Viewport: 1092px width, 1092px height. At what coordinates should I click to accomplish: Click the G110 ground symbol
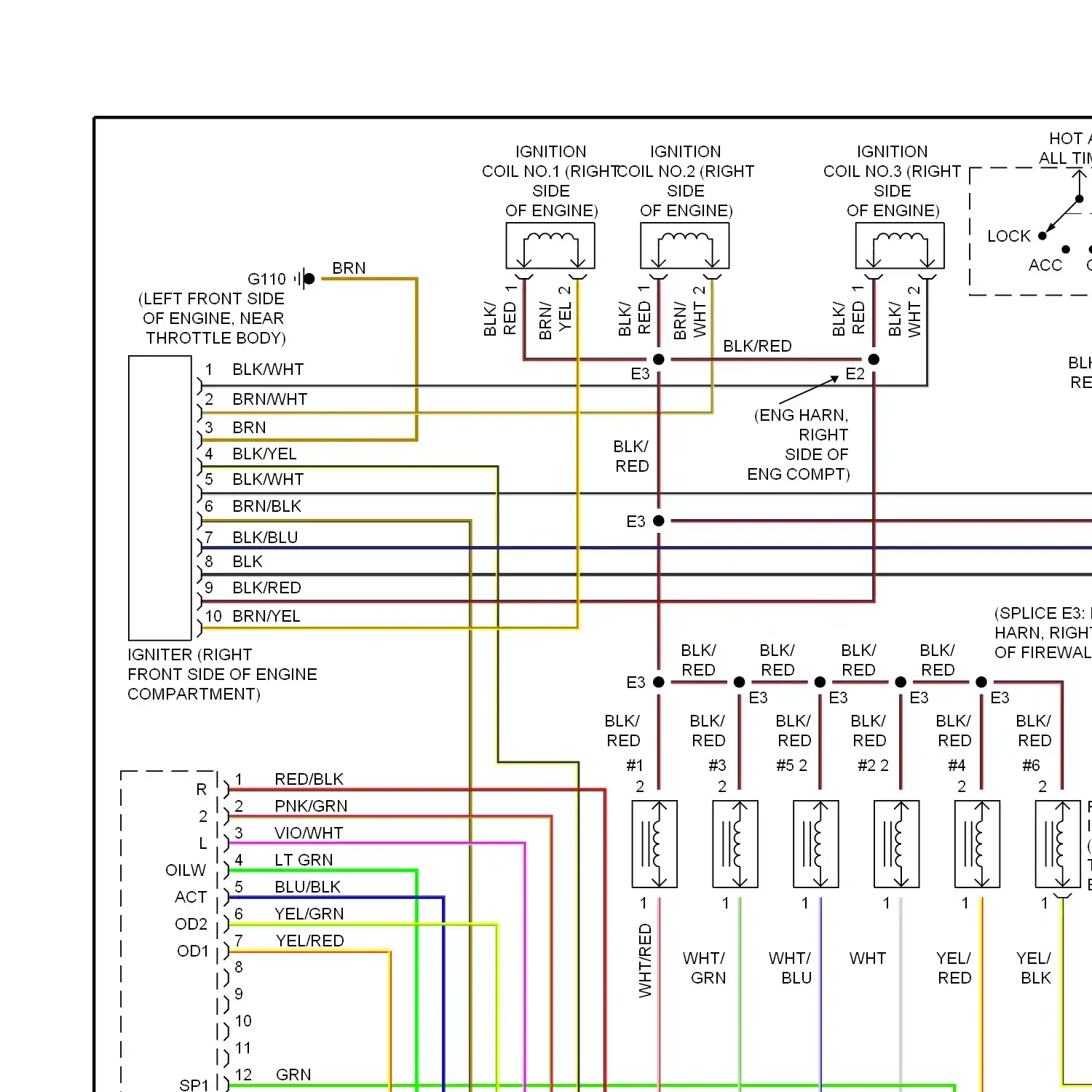pos(305,279)
